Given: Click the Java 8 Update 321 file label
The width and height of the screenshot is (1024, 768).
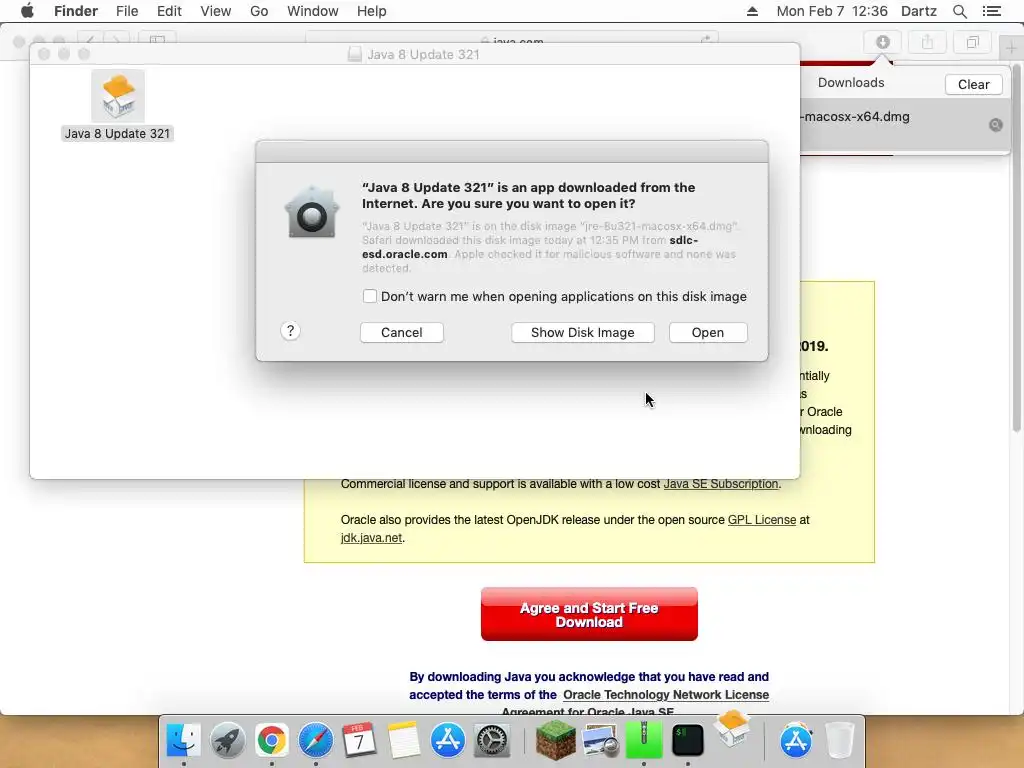Looking at the screenshot, I should click(x=118, y=134).
